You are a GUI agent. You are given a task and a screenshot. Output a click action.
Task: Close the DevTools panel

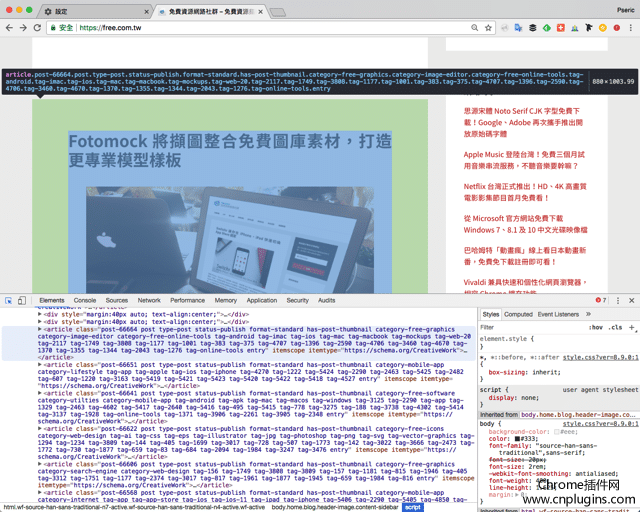(631, 301)
